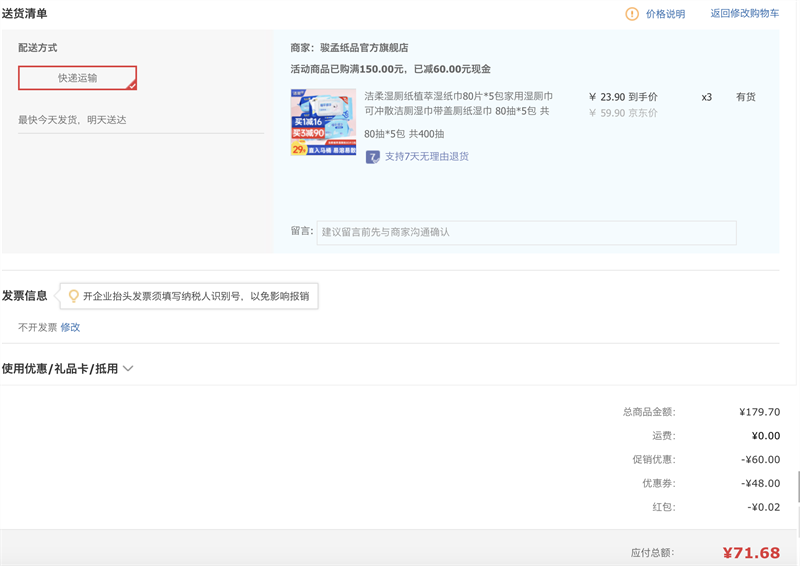Viewport: 800px width, 566px height.
Task: Click the red checkmark corner on 快递运输
Action: coord(131,85)
